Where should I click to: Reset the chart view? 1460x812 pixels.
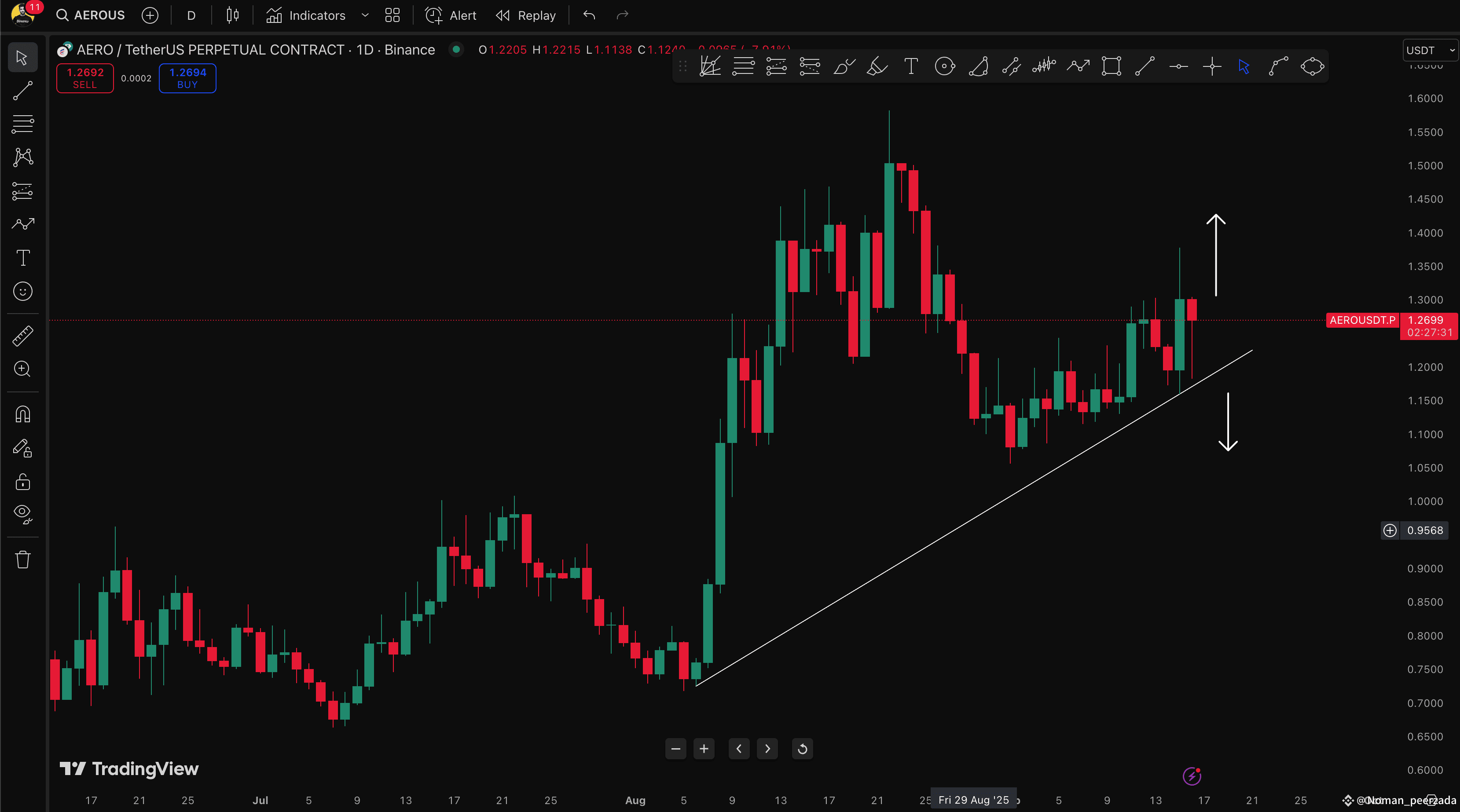pyautogui.click(x=803, y=749)
